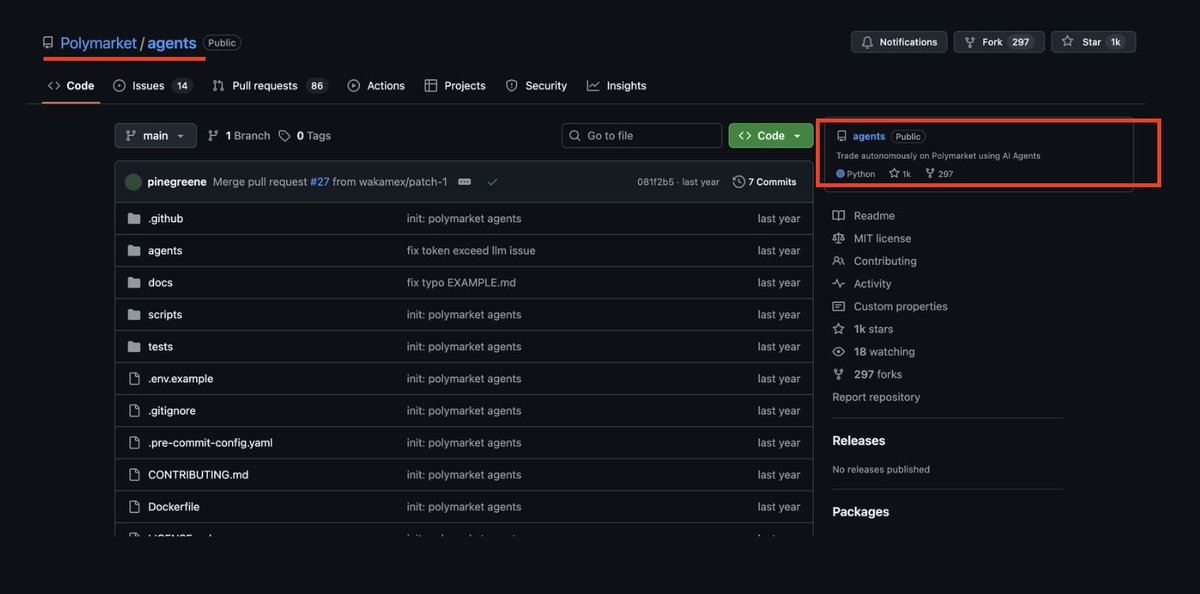Click agents link in repository card
The image size is (1200, 594).
869,136
